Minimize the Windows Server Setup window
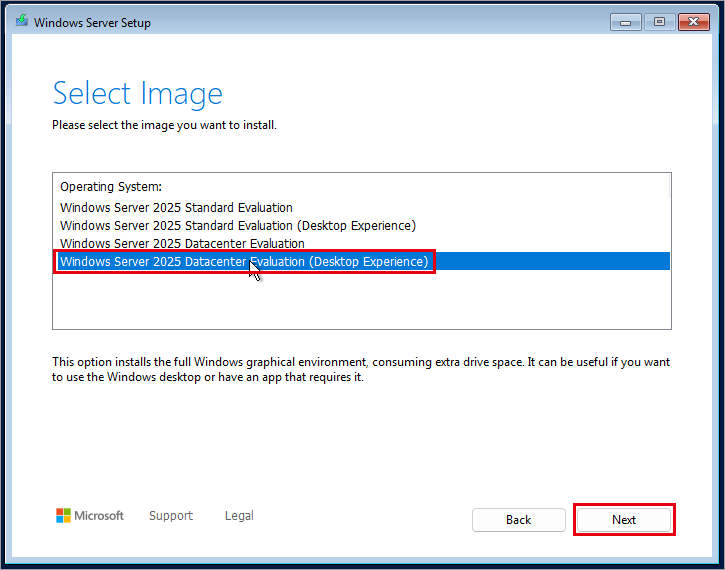725x570 pixels. 625,22
